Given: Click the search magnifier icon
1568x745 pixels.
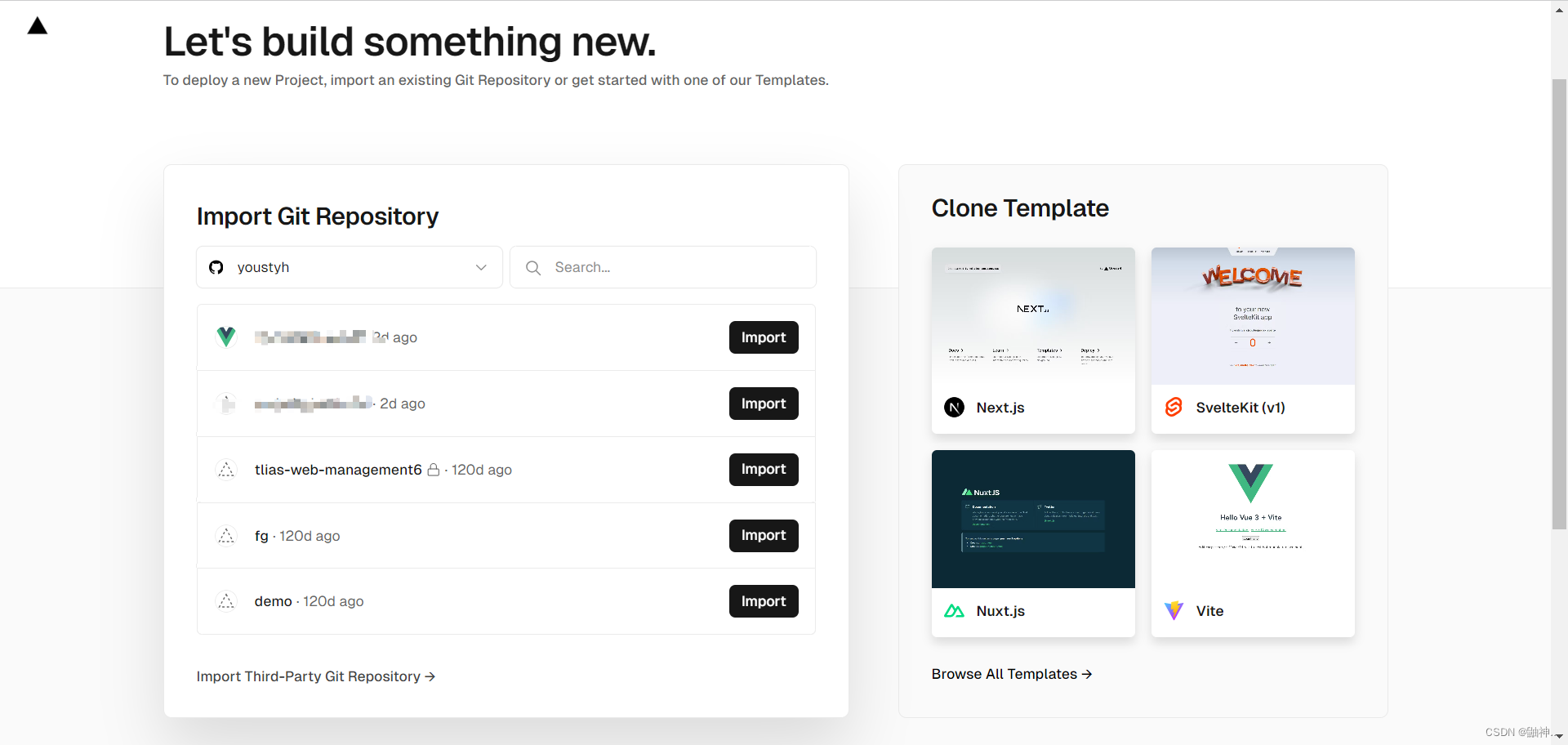Looking at the screenshot, I should 533,267.
